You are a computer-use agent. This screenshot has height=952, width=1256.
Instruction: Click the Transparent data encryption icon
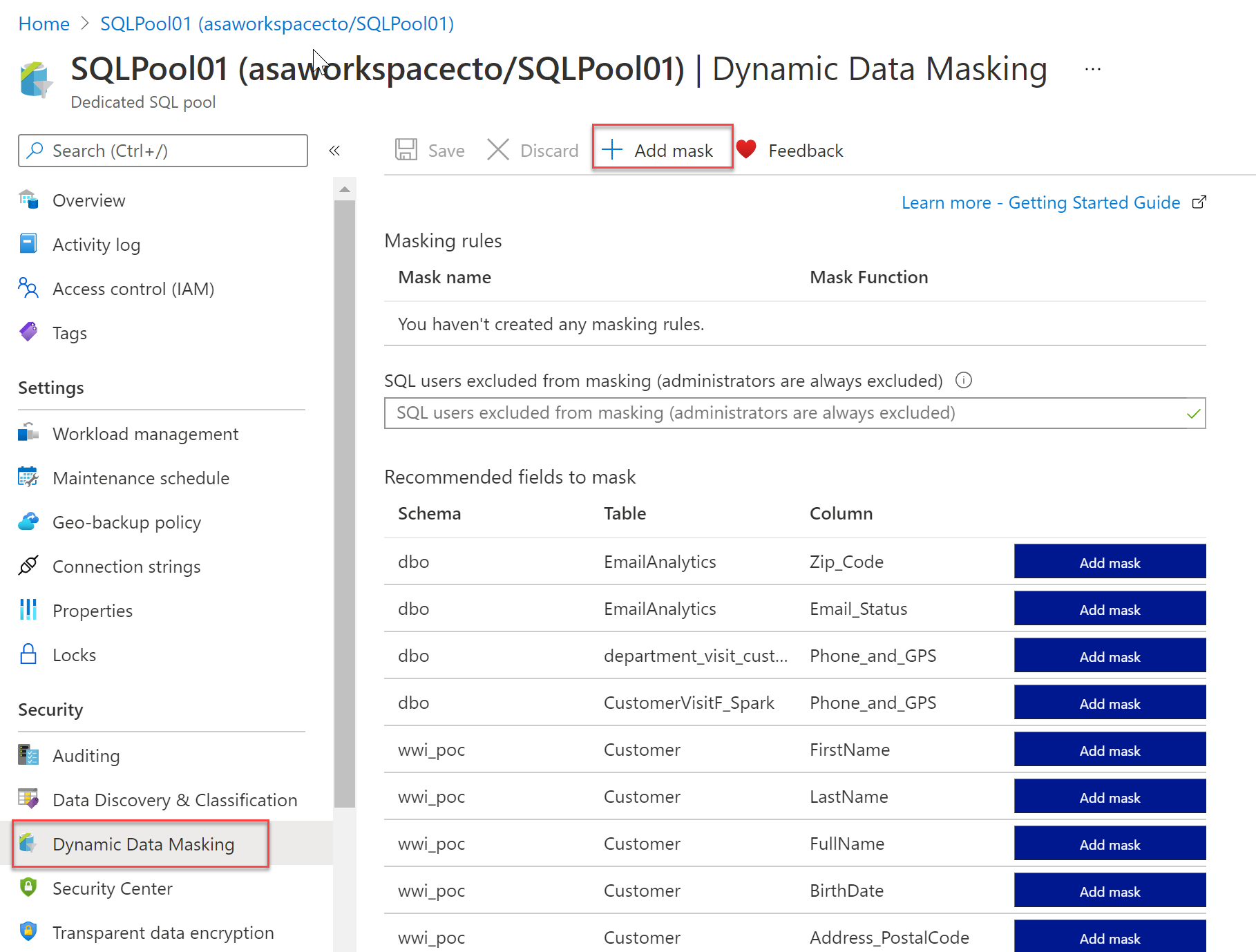28,932
